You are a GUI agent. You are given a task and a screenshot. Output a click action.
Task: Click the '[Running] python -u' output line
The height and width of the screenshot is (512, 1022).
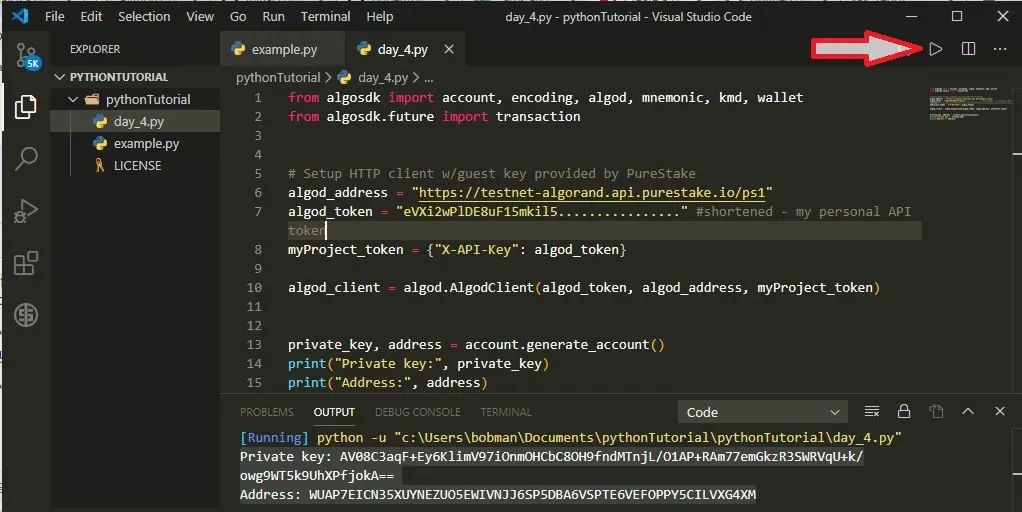point(570,437)
